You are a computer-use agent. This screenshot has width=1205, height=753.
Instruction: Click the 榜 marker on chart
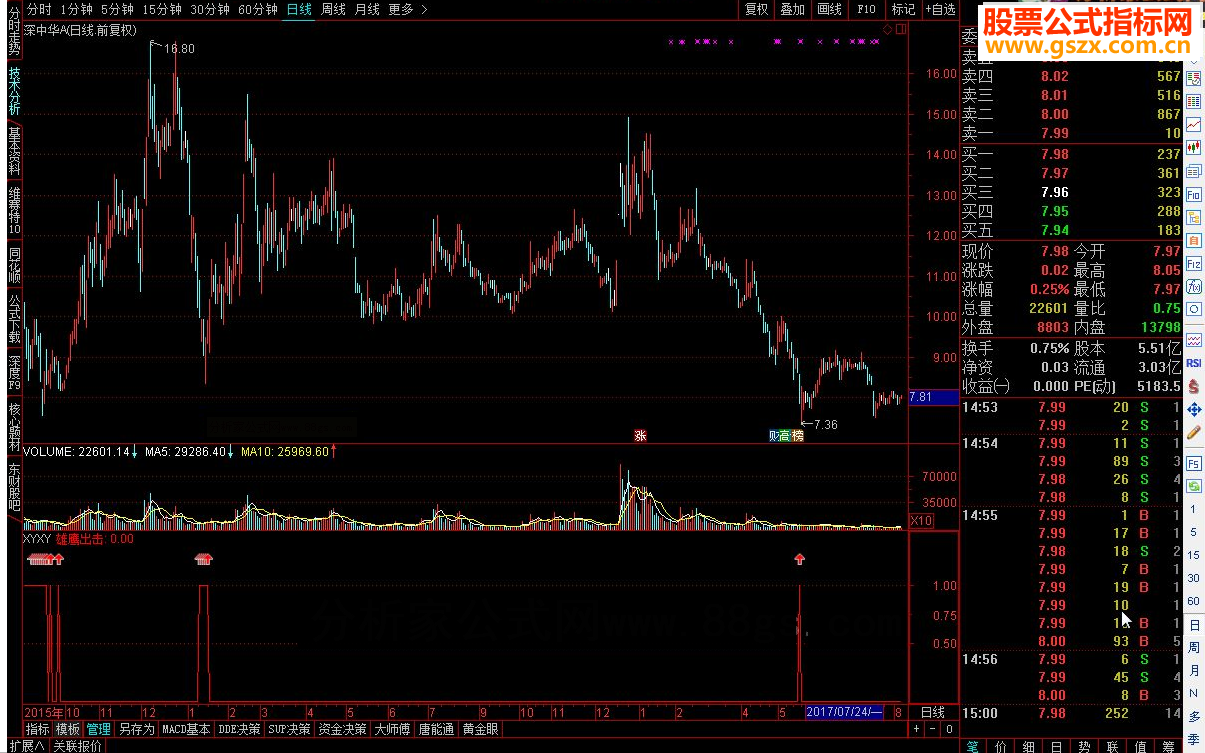point(797,435)
